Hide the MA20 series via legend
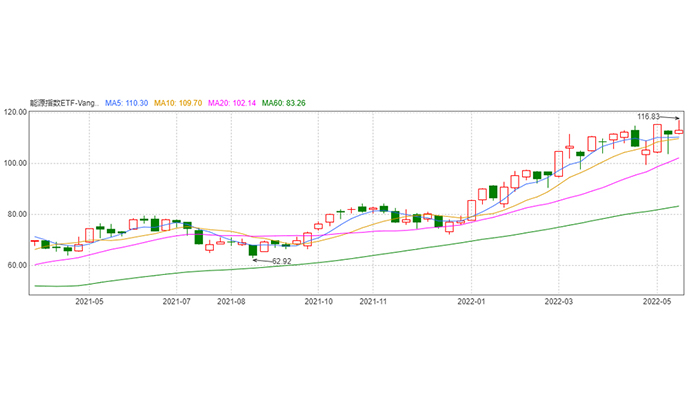The image size is (690, 400). pyautogui.click(x=234, y=103)
